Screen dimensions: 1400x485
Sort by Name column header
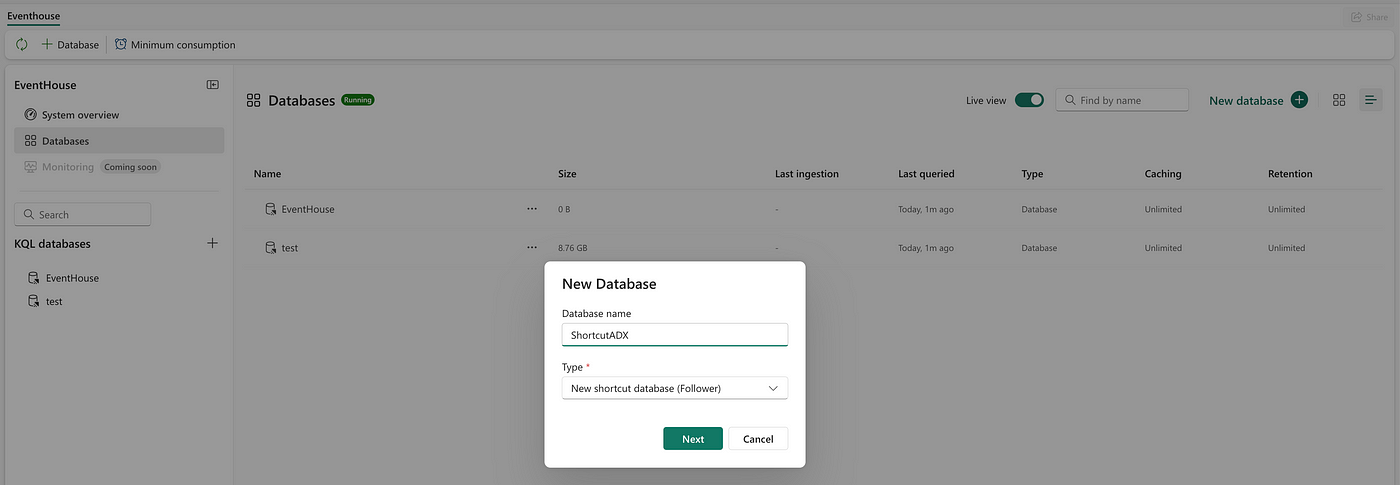click(267, 174)
